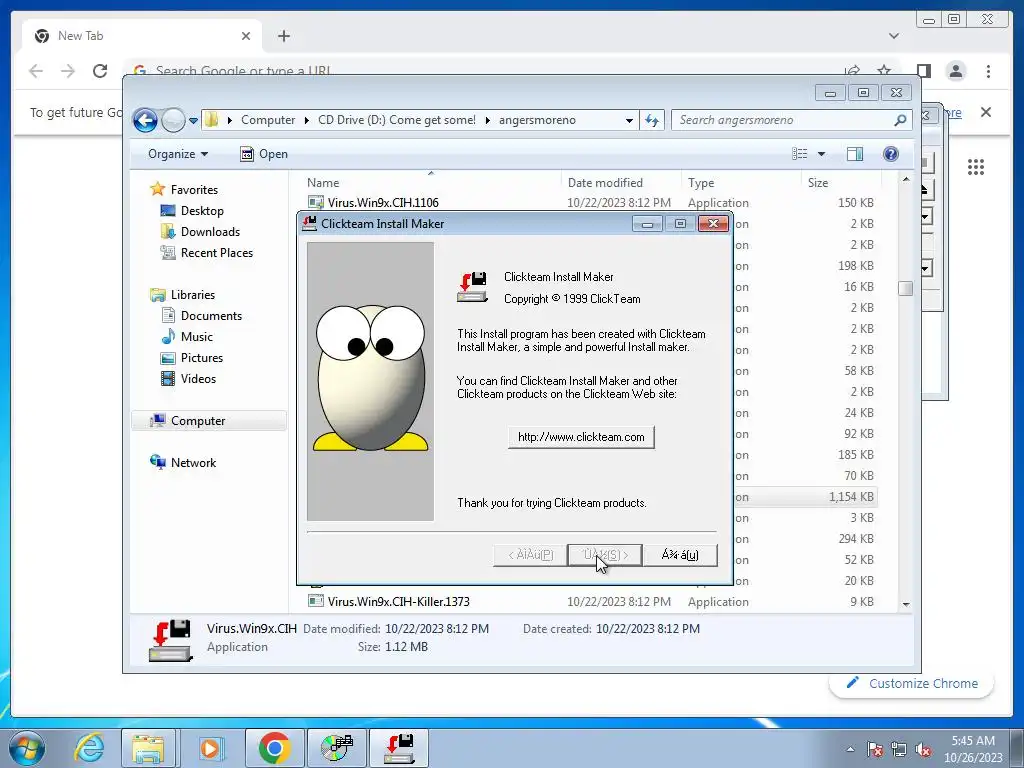Screen dimensions: 1024x768
Task: Click the change view icon
Action: coord(799,154)
